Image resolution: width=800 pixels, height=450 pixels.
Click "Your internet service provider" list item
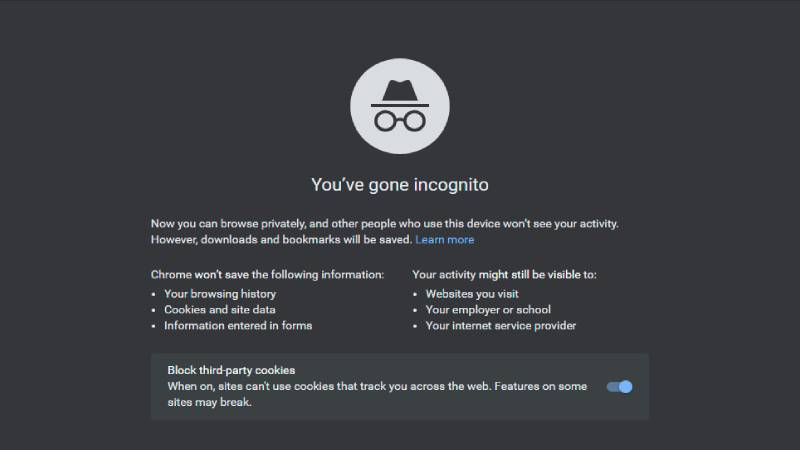pyautogui.click(x=501, y=326)
